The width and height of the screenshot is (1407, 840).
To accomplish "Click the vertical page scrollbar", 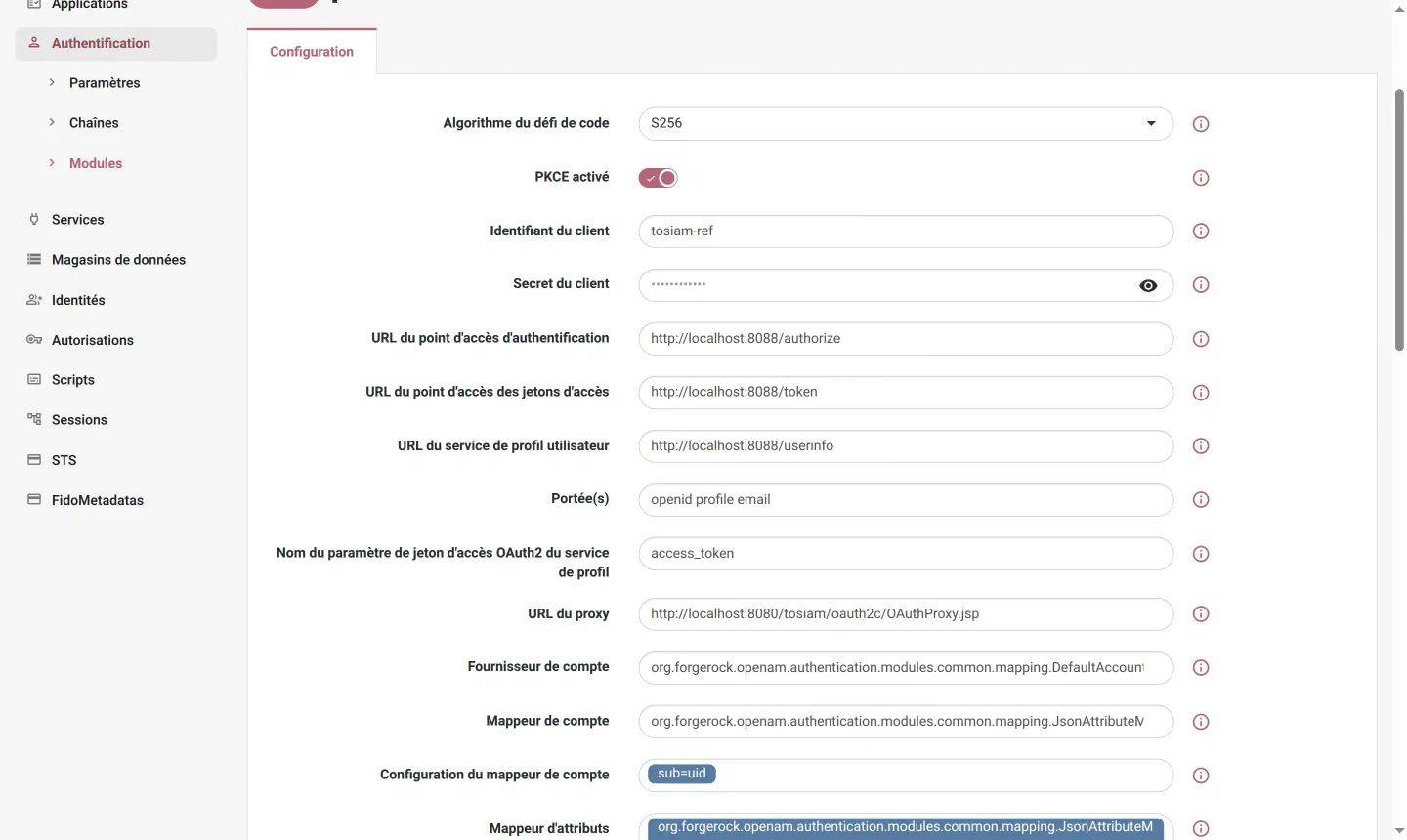I will coord(1399,220).
